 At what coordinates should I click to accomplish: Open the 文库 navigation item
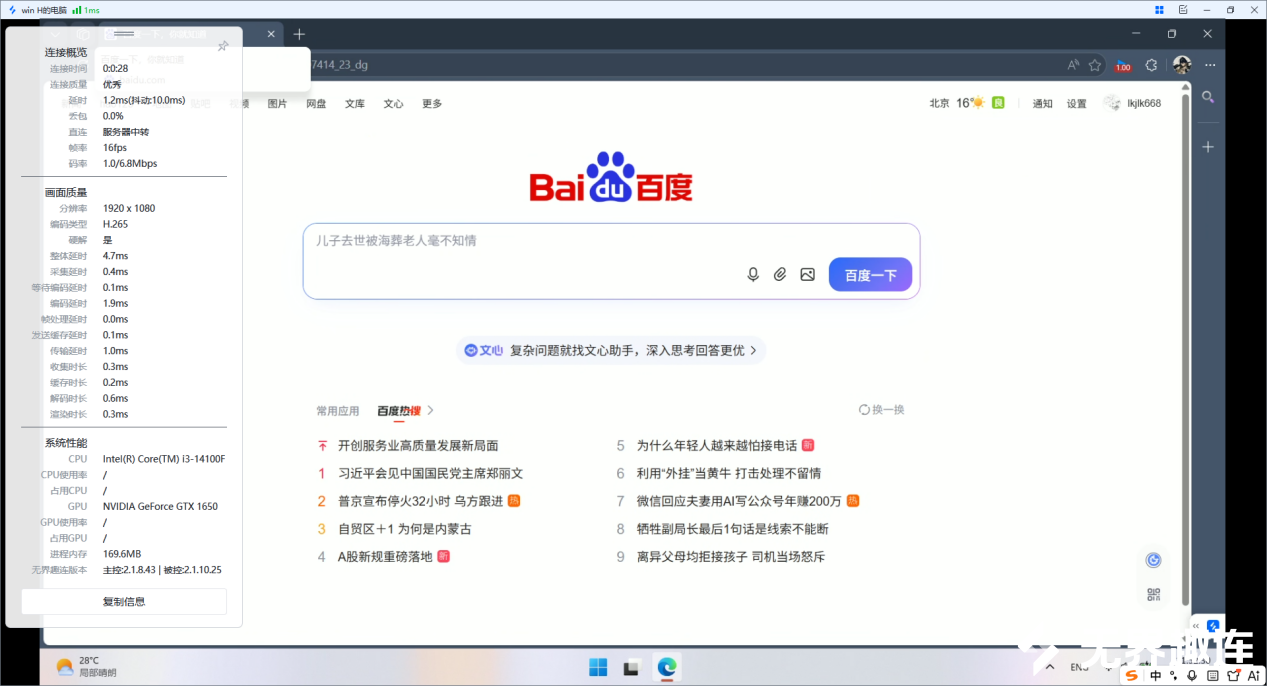tap(355, 103)
